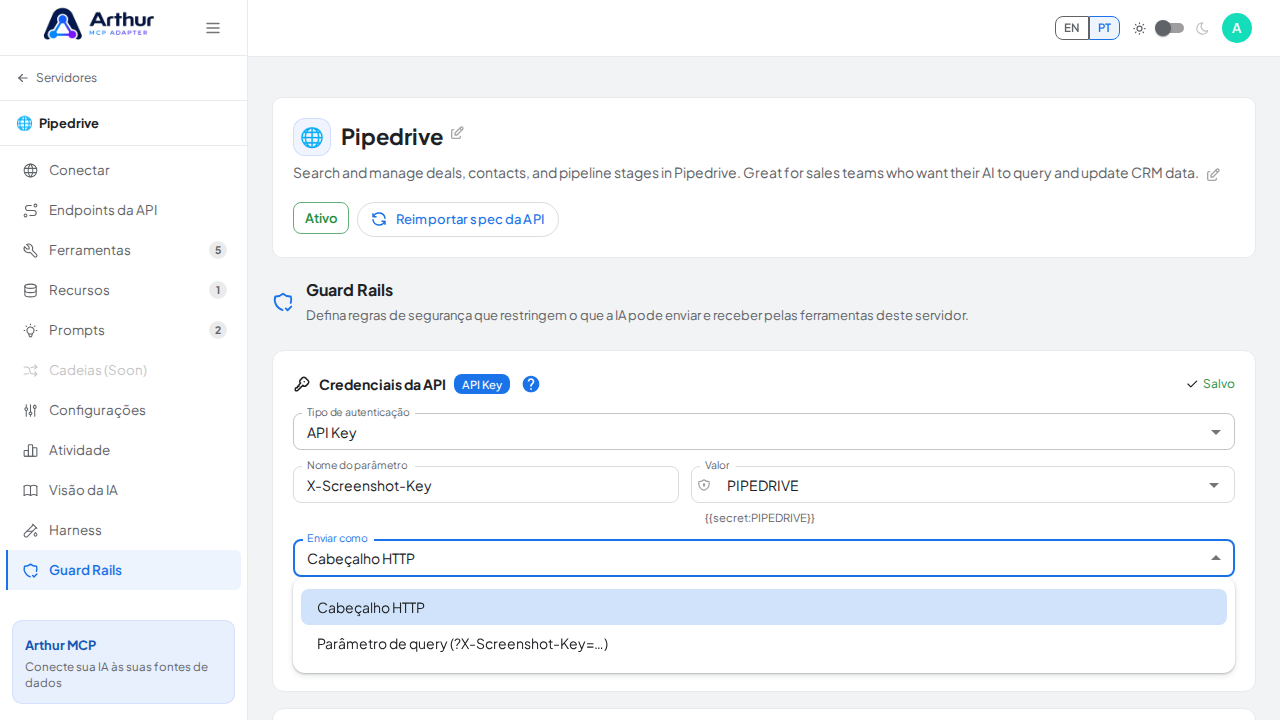Click the Prompts count badge 2
The image size is (1280, 720).
pyautogui.click(x=218, y=330)
